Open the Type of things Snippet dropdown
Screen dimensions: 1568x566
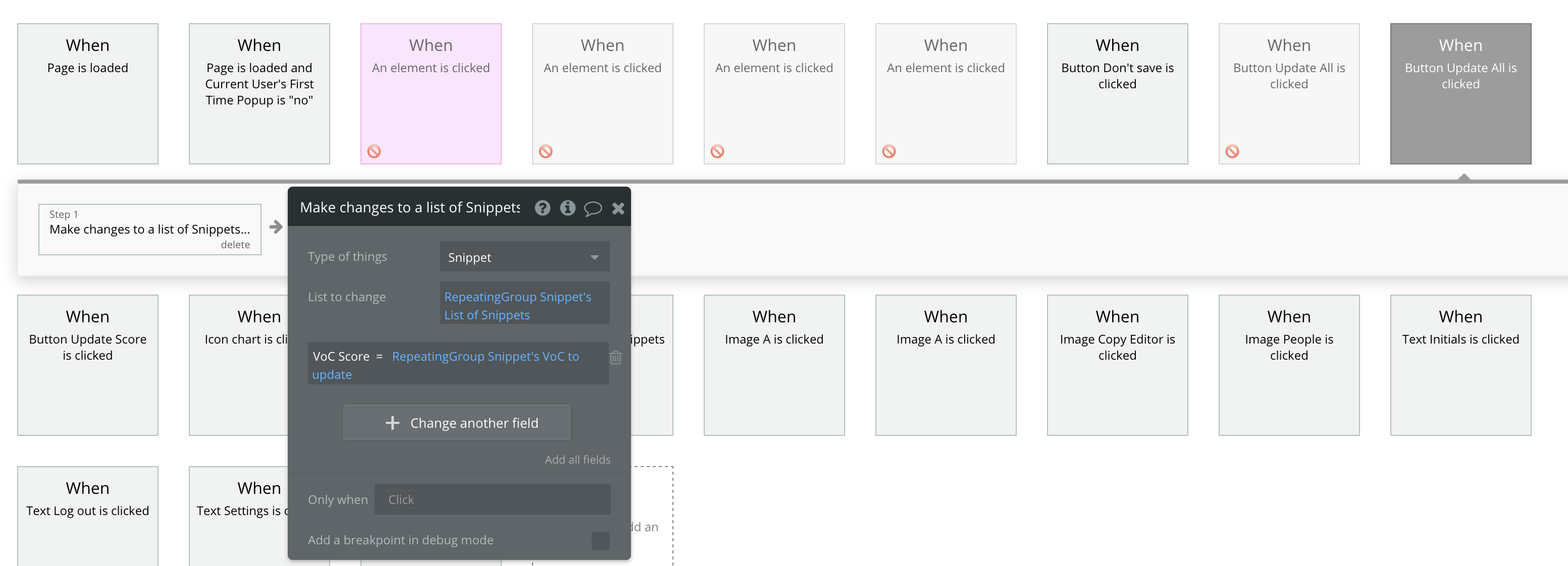[524, 257]
